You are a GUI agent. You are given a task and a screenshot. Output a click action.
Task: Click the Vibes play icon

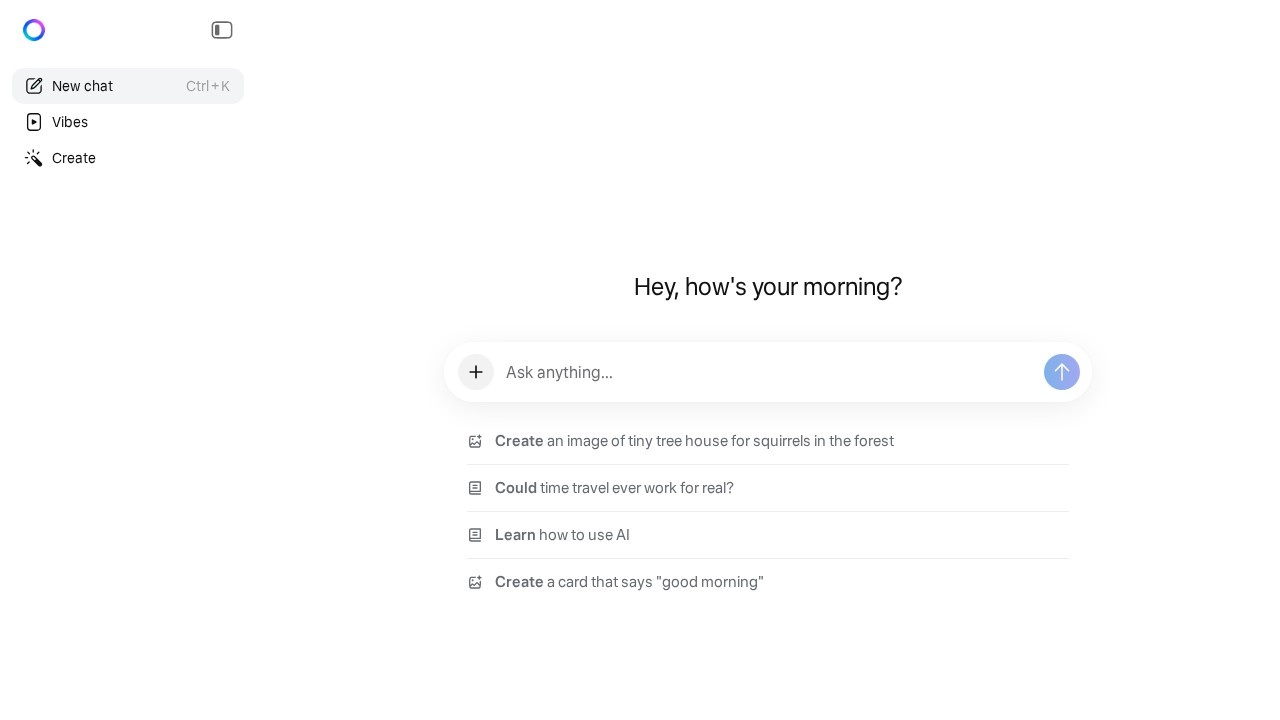(34, 122)
